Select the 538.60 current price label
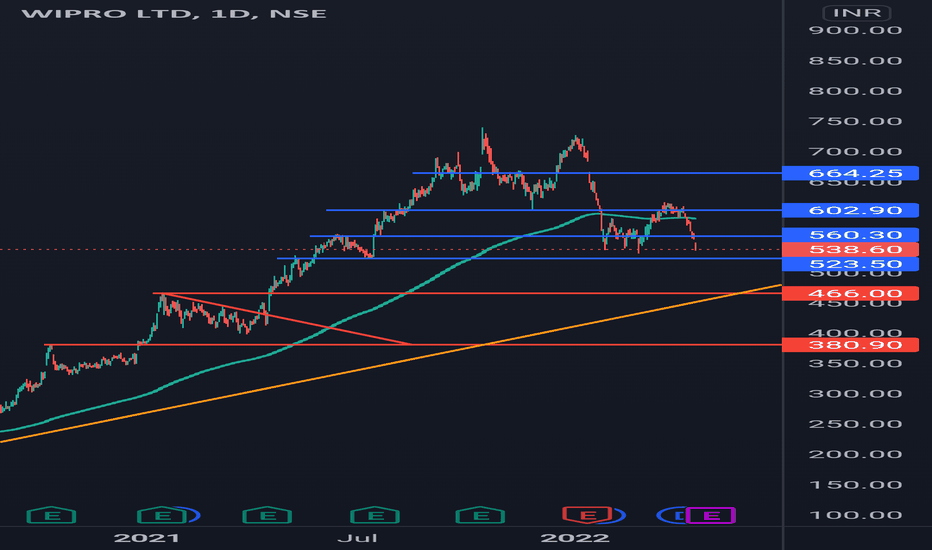Viewport: 932px width, 550px height. coord(850,249)
